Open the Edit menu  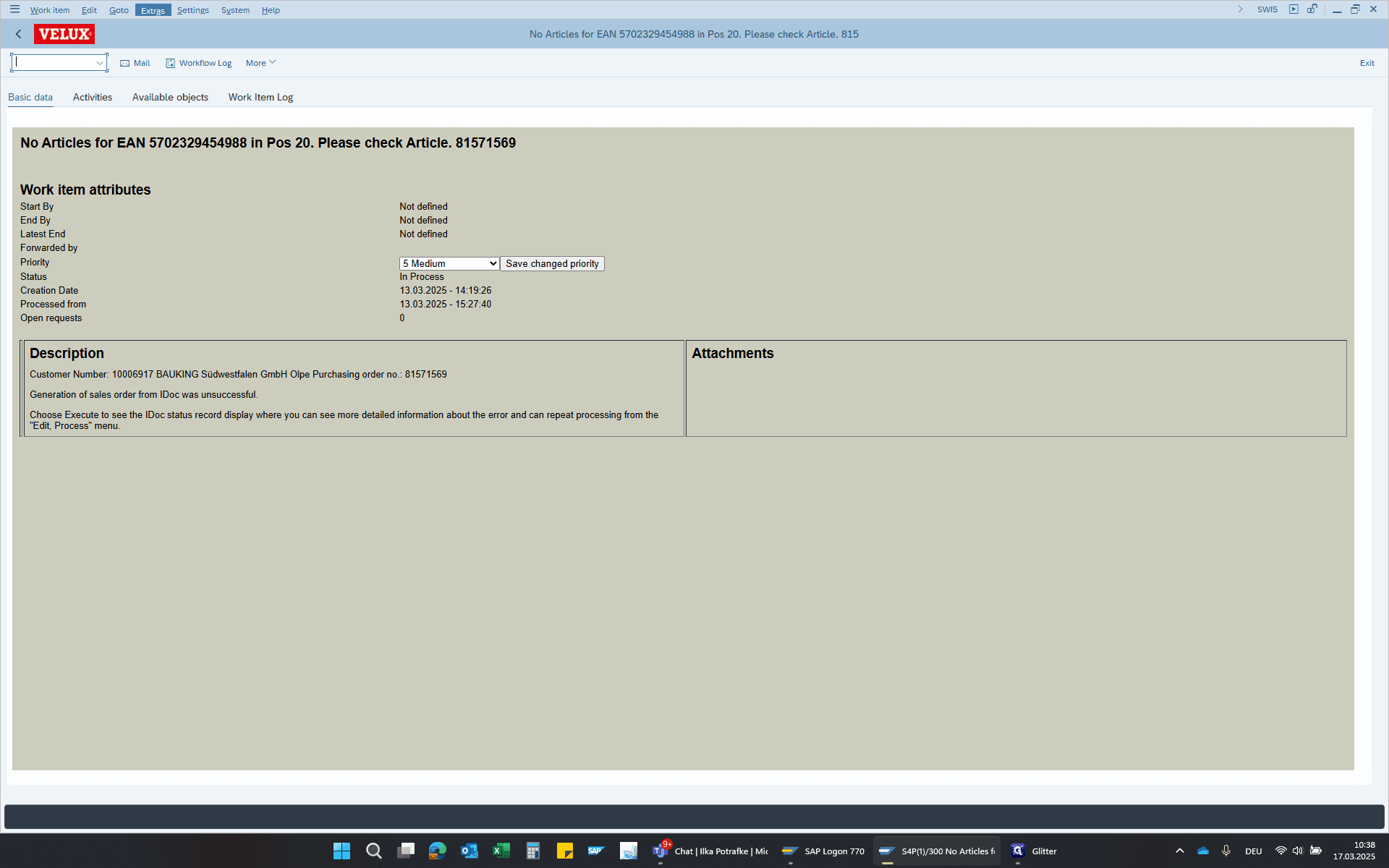(89, 10)
